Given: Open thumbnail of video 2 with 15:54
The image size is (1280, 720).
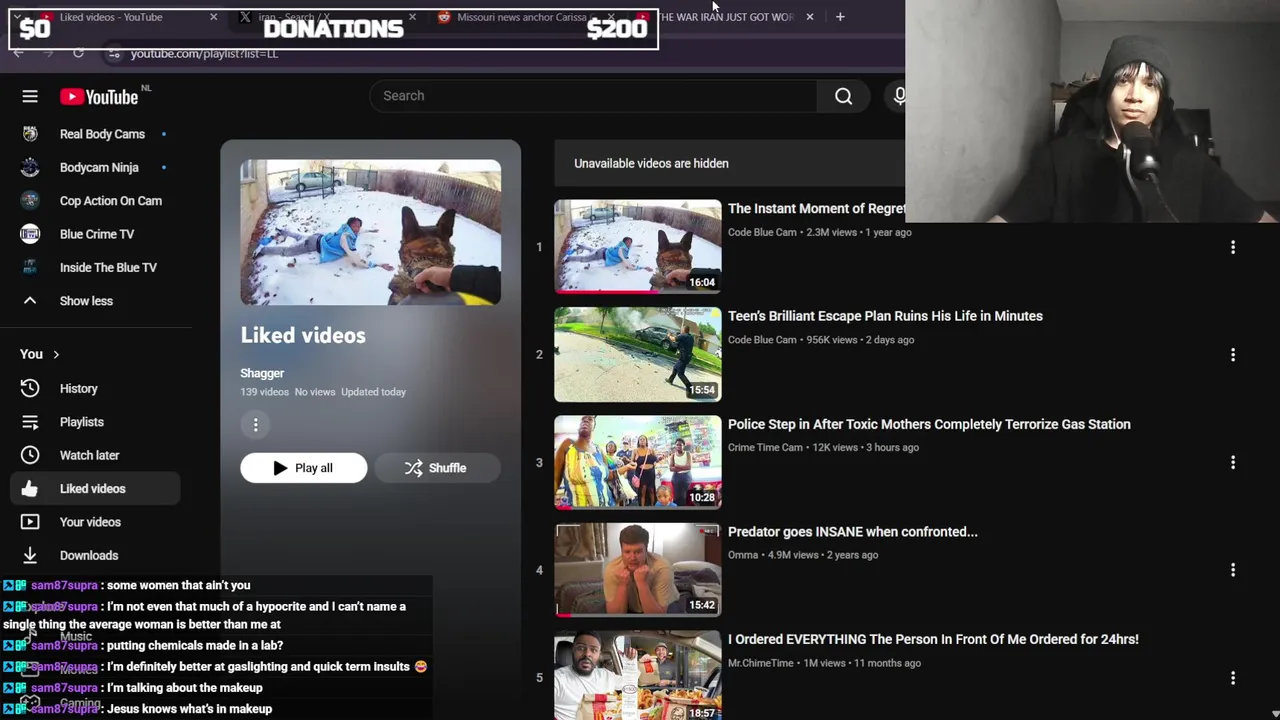Looking at the screenshot, I should coord(638,355).
